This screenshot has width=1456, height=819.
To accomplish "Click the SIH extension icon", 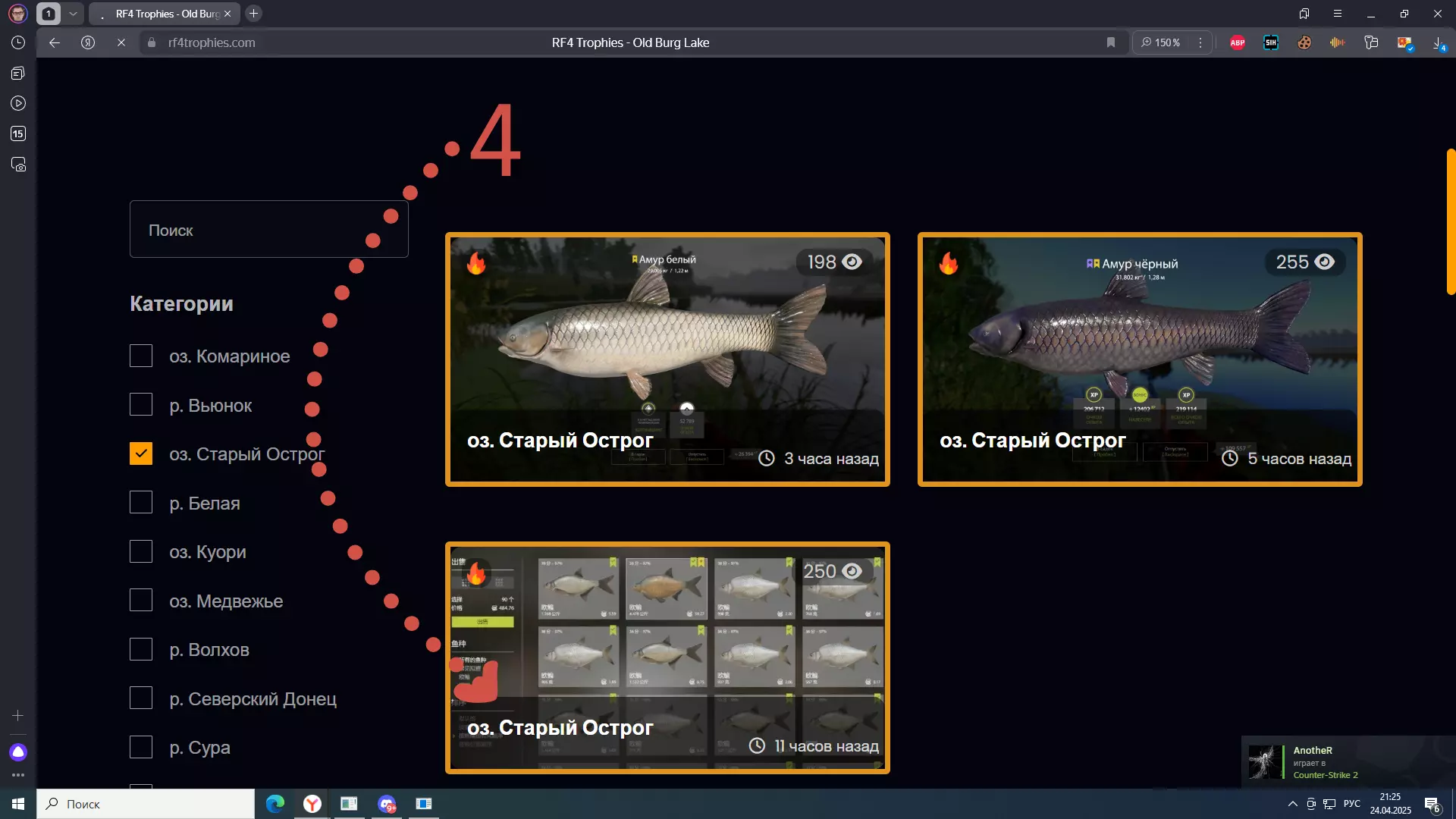I will coord(1271,42).
